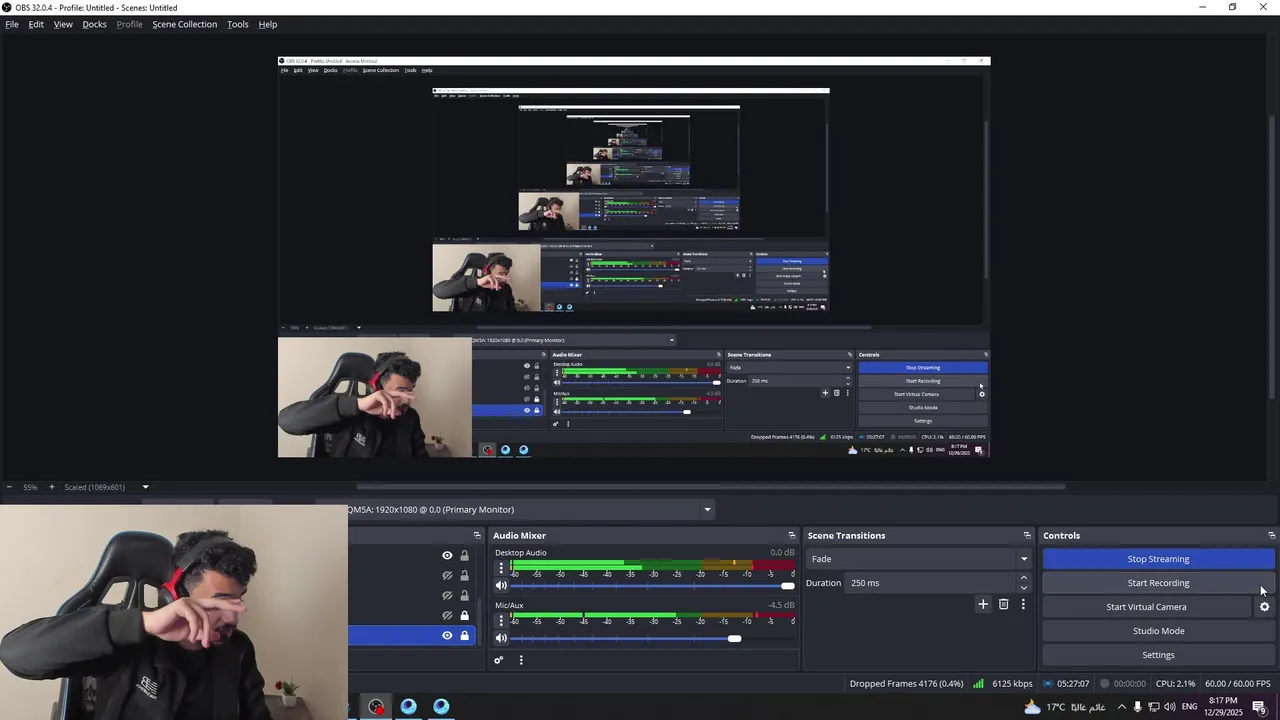The width and height of the screenshot is (1280, 720).
Task: Show the hidden source that is locked
Action: (447, 616)
